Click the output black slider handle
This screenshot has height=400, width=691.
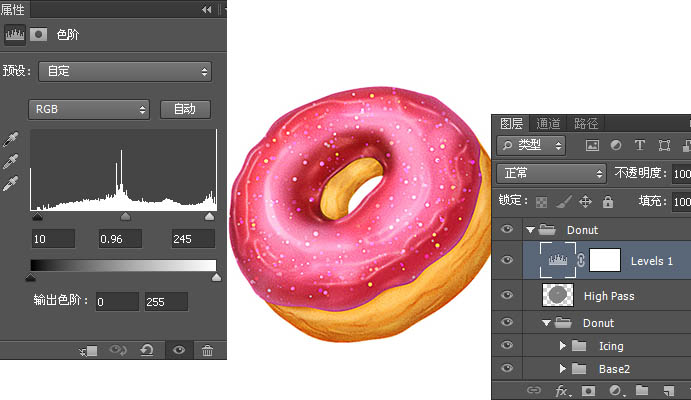coord(30,277)
